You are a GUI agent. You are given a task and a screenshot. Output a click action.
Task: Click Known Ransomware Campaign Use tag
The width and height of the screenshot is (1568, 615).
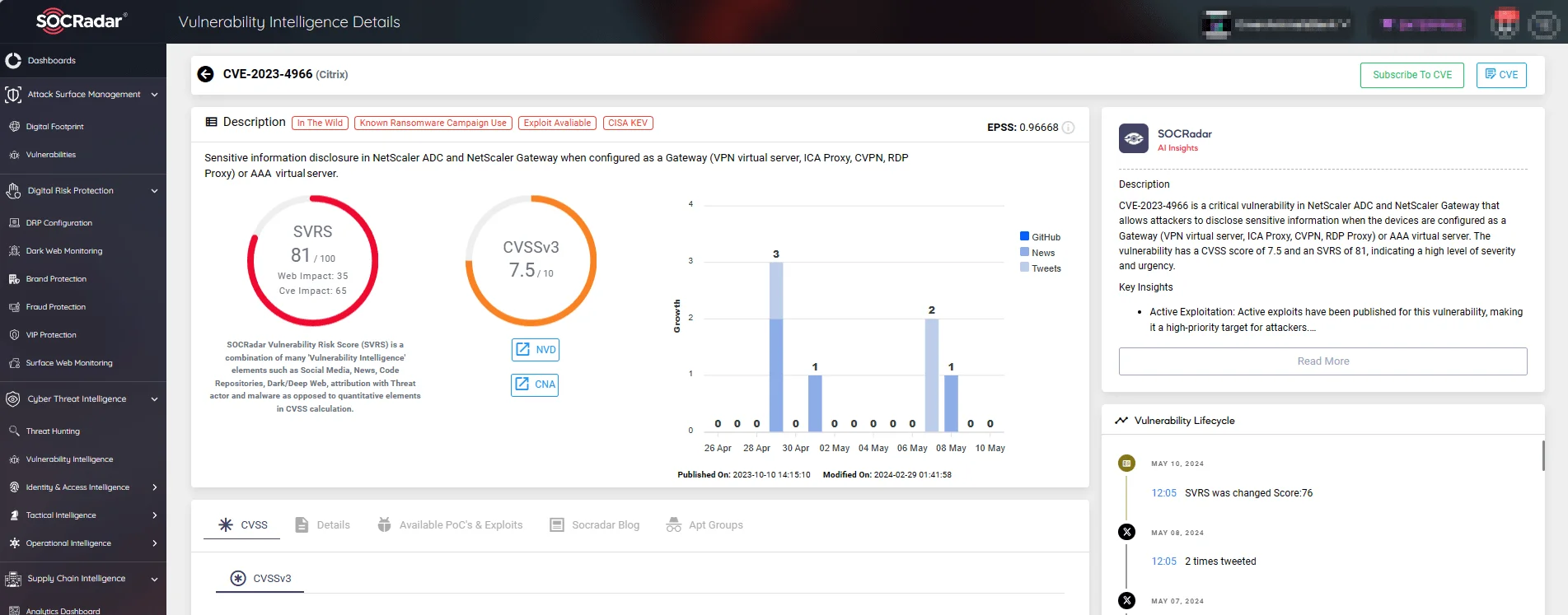(433, 123)
